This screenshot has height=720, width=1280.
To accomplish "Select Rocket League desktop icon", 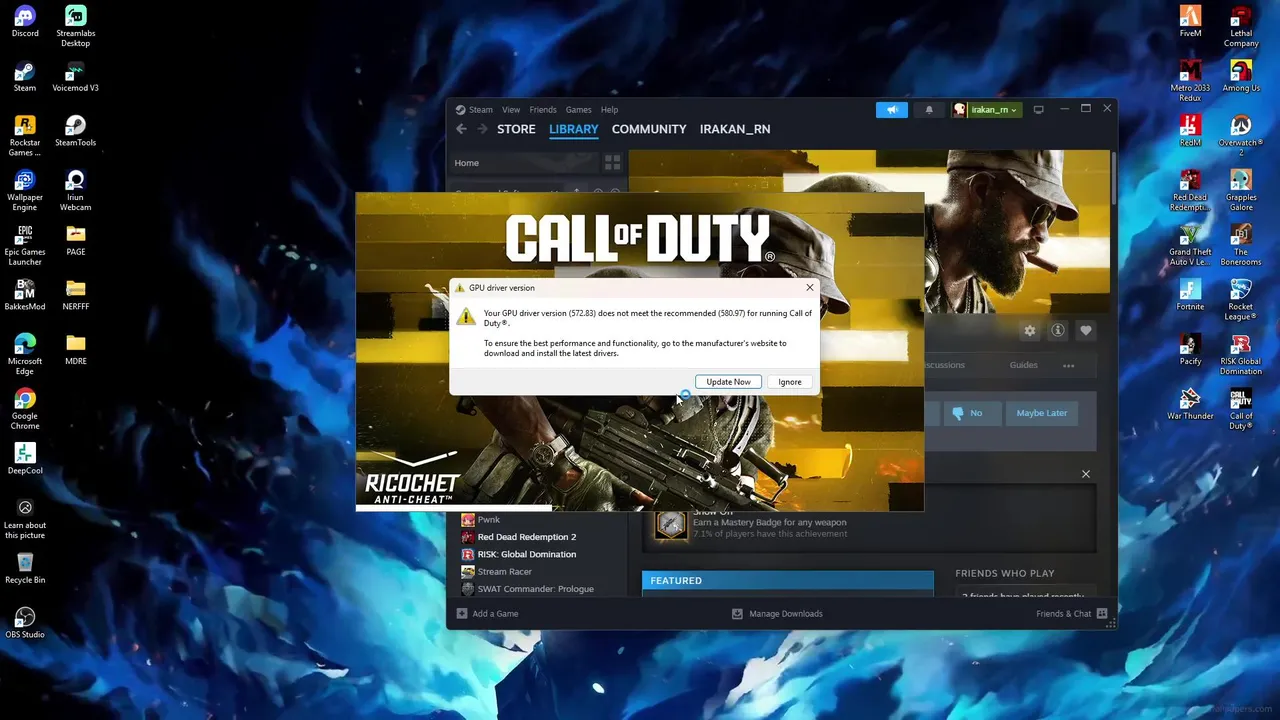I will click(1241, 300).
